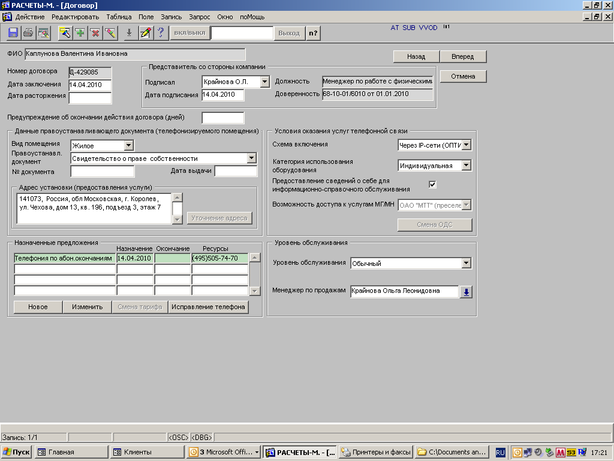Click the save floppy disk toolbar icon
The image size is (614, 461).
(12, 33)
